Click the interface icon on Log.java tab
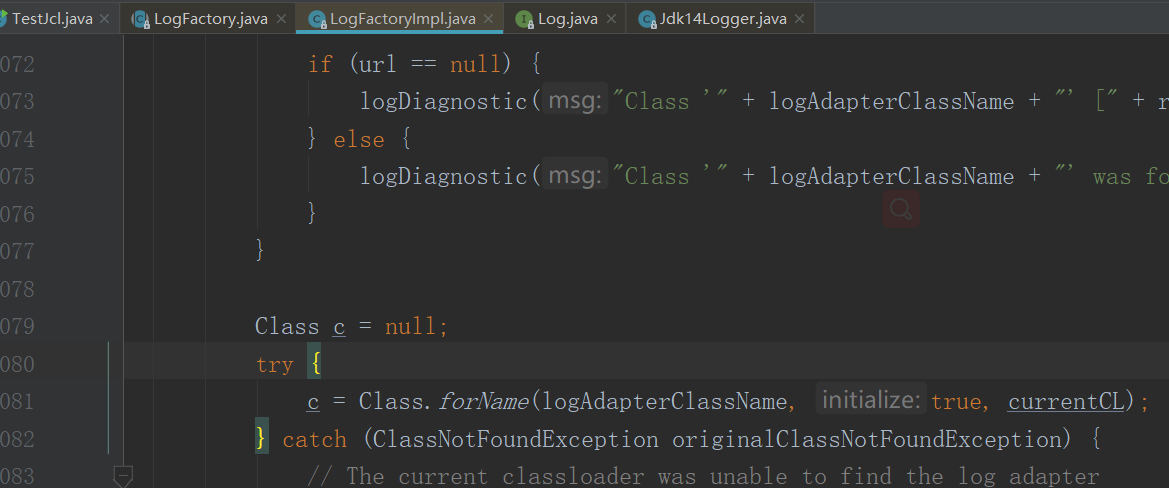This screenshot has width=1169, height=488. (525, 19)
